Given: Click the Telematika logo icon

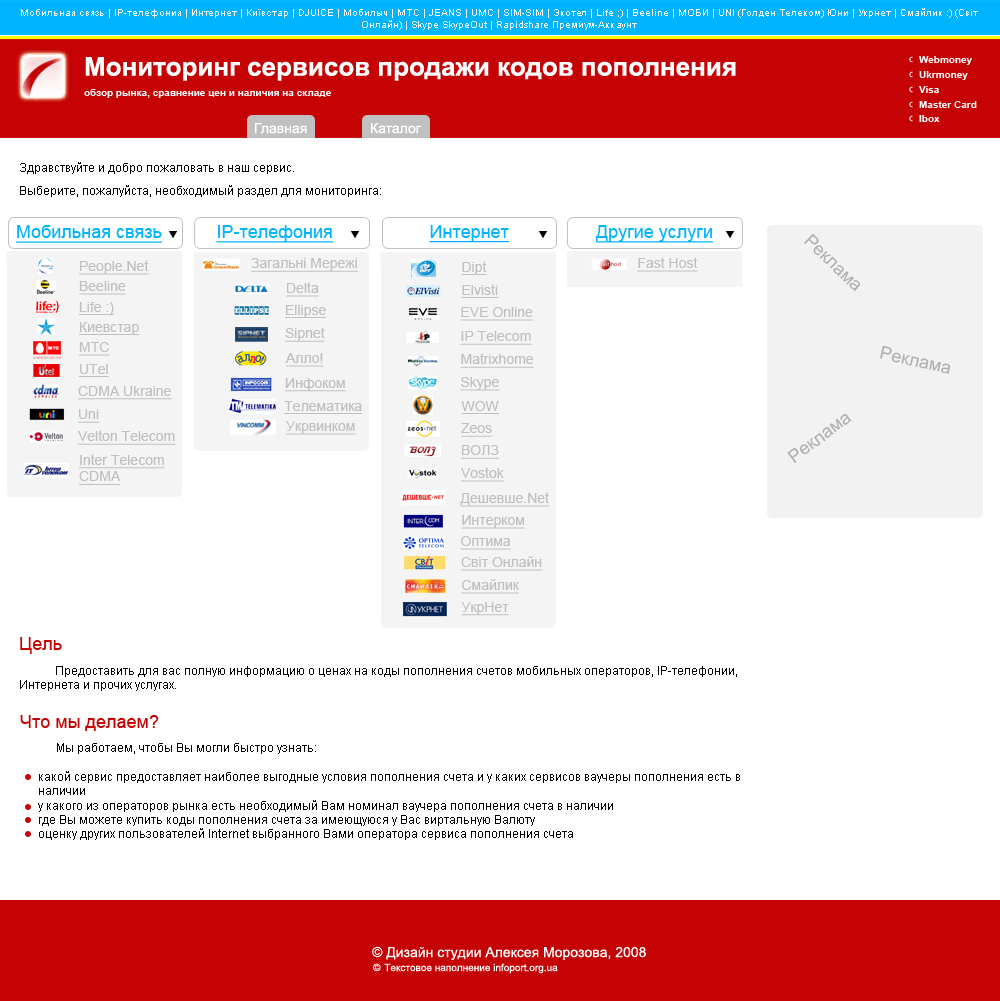Looking at the screenshot, I should 252,406.
